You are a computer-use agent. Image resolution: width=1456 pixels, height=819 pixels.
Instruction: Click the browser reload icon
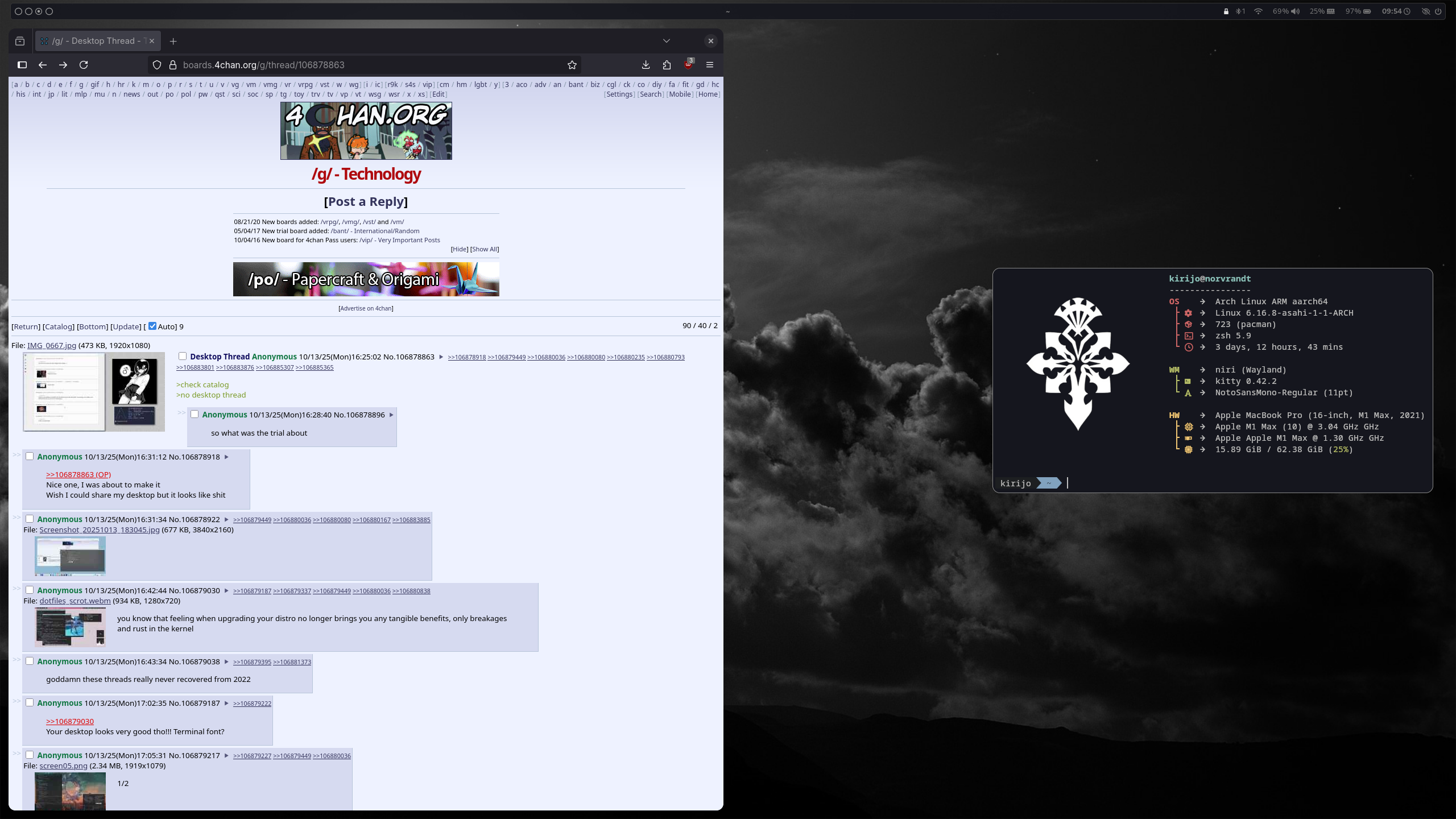pyautogui.click(x=84, y=65)
